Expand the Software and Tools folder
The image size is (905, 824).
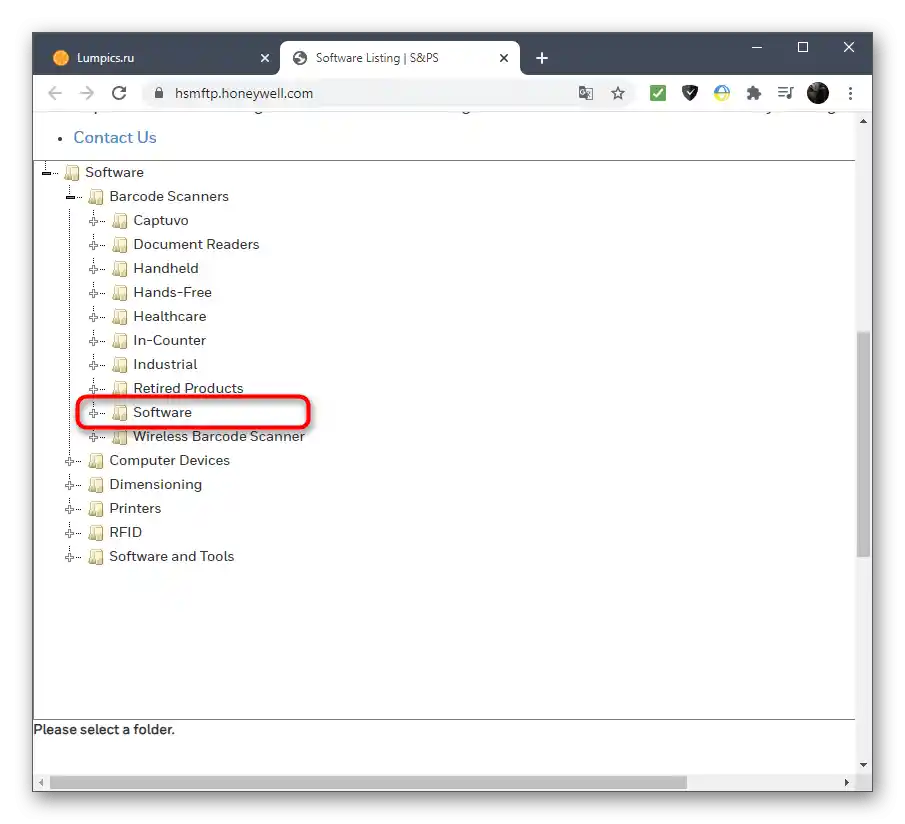pos(70,557)
